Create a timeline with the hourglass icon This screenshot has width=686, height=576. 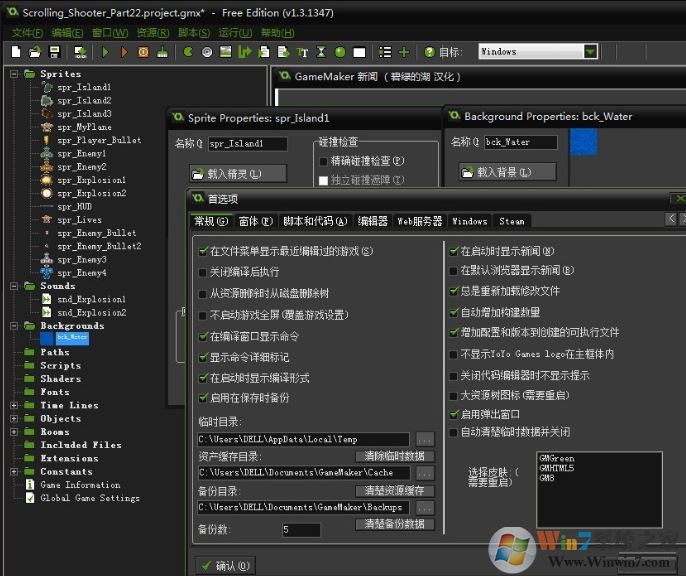pos(321,52)
